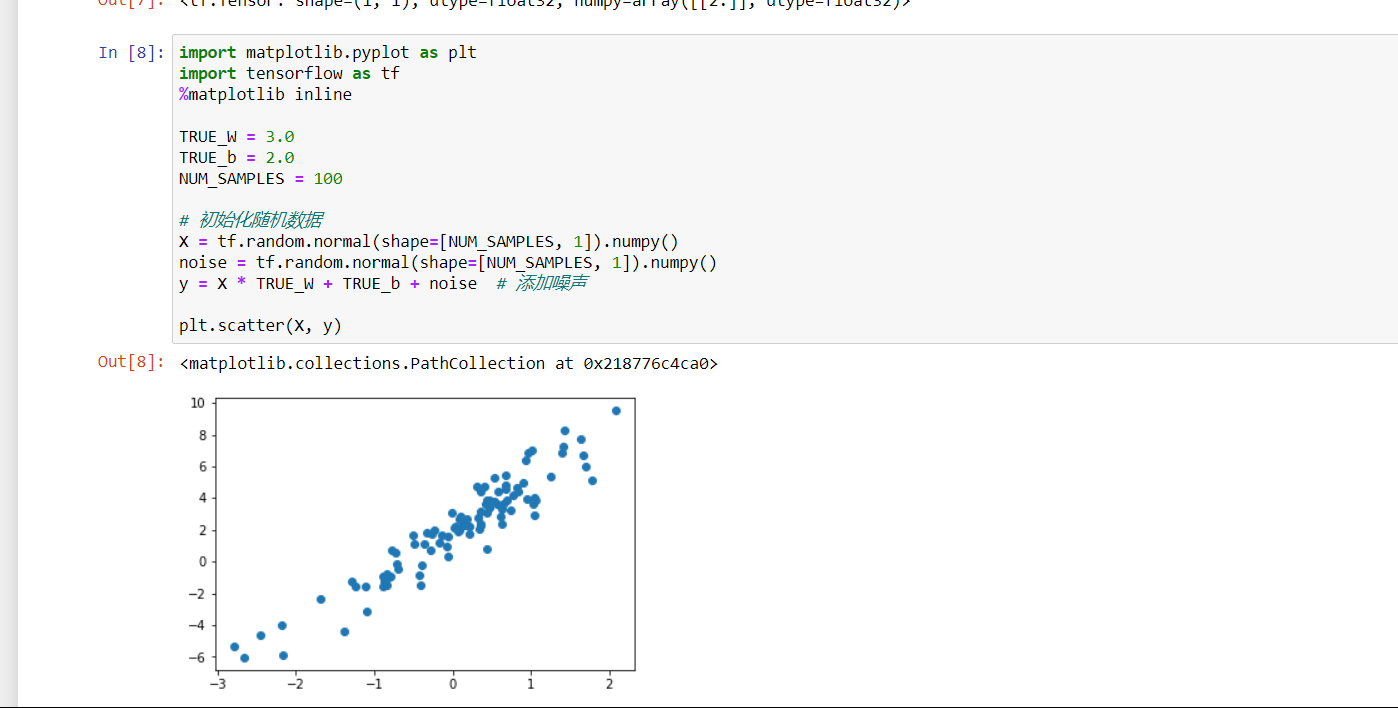
Task: Click the 'import matplotlib.pyplot as plt' line
Action: (x=328, y=52)
